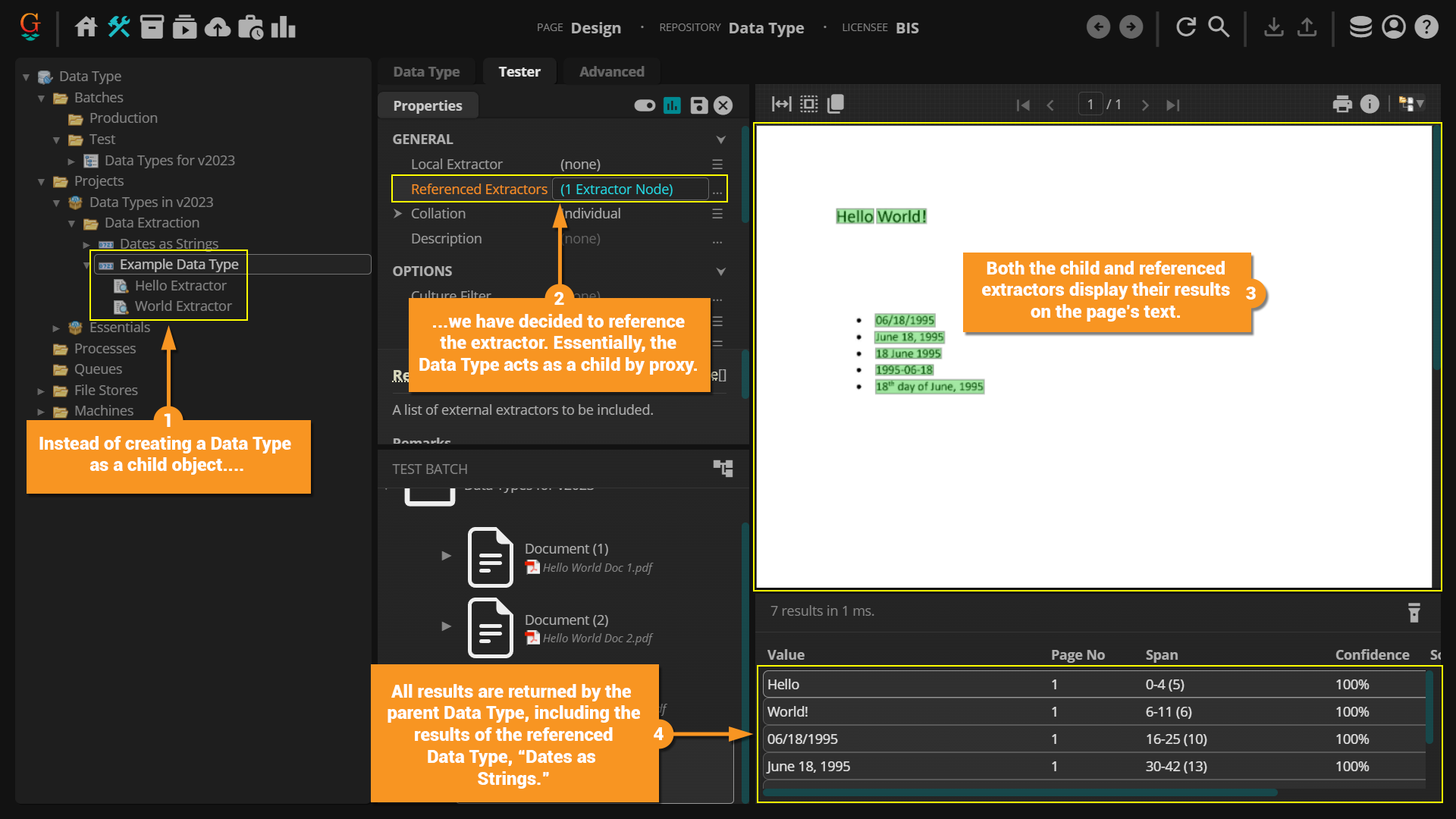Toggle the switch in Properties header
Viewport: 1456px width, 819px height.
tap(645, 105)
